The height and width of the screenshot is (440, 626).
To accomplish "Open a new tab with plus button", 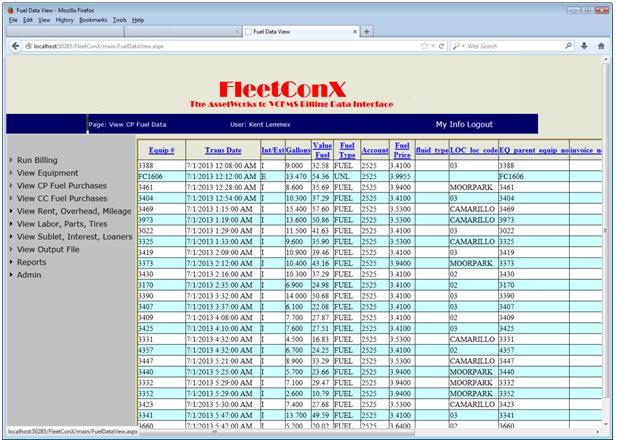I will coord(366,32).
